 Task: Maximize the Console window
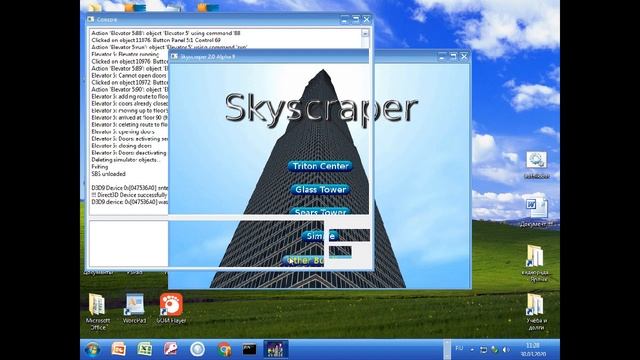356,19
